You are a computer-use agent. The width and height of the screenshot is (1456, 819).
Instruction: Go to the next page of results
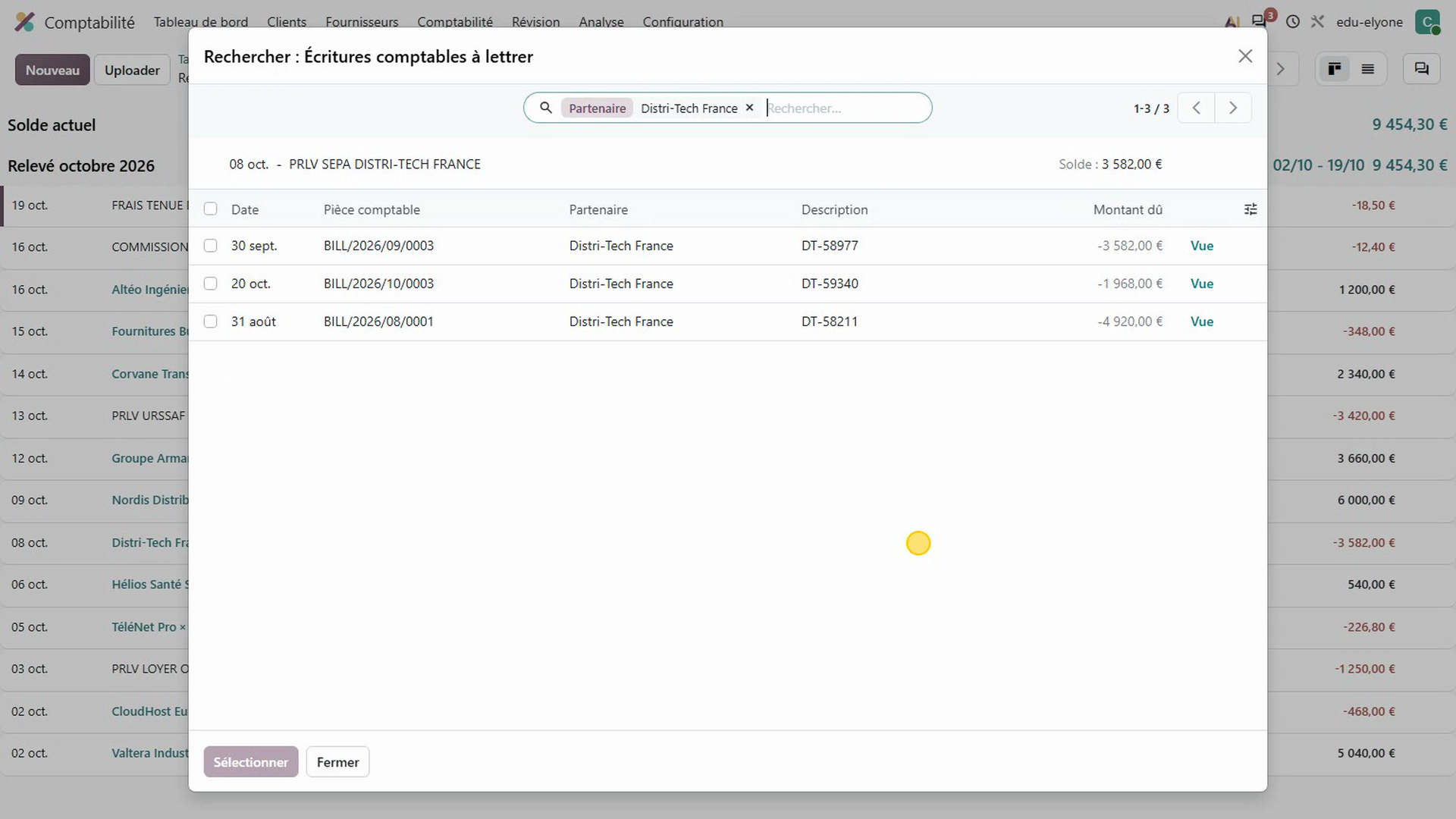1233,108
